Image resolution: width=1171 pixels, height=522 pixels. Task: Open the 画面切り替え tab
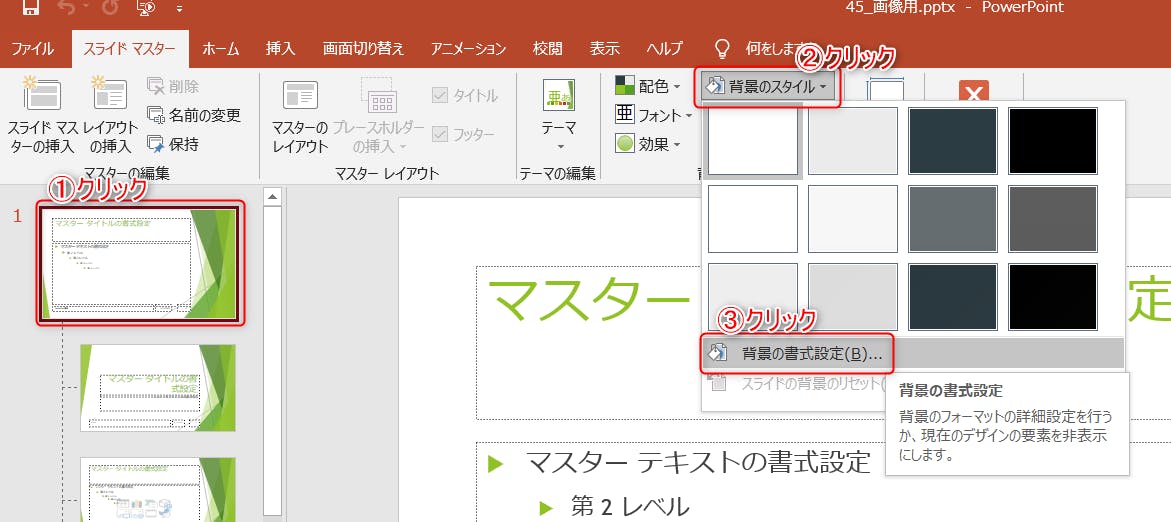tap(363, 49)
